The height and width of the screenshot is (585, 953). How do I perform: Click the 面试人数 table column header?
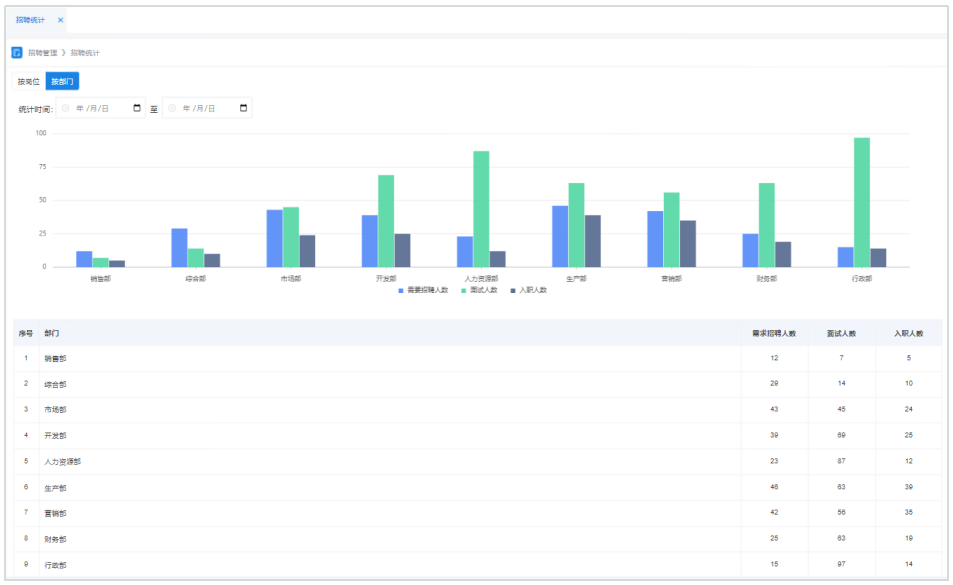(x=841, y=333)
